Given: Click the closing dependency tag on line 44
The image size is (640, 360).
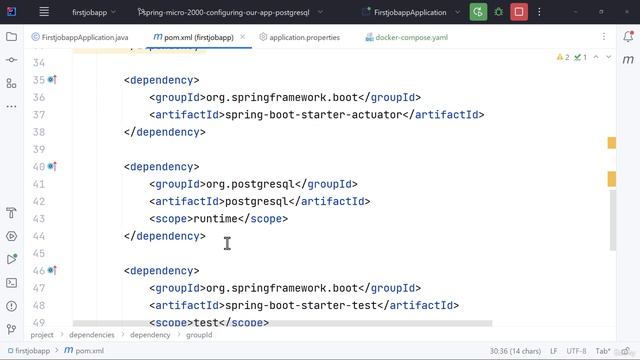Looking at the screenshot, I should [x=165, y=236].
